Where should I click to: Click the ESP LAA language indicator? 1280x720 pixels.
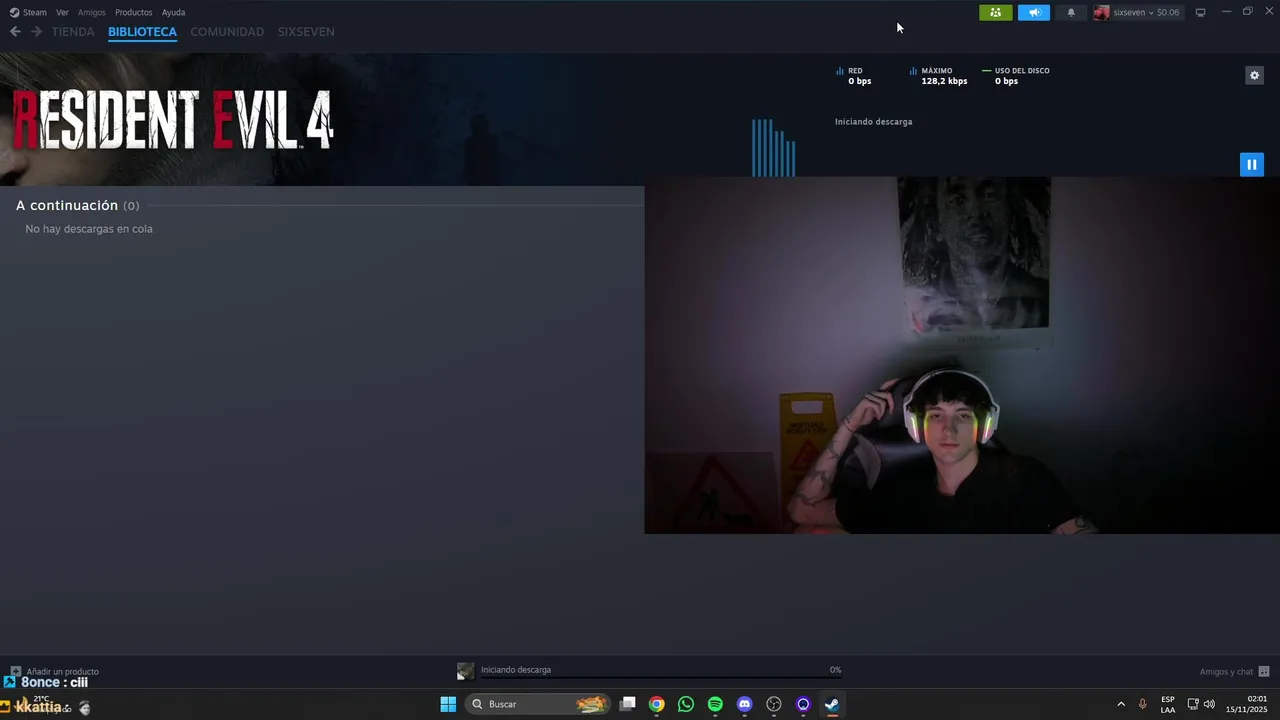(1168, 704)
